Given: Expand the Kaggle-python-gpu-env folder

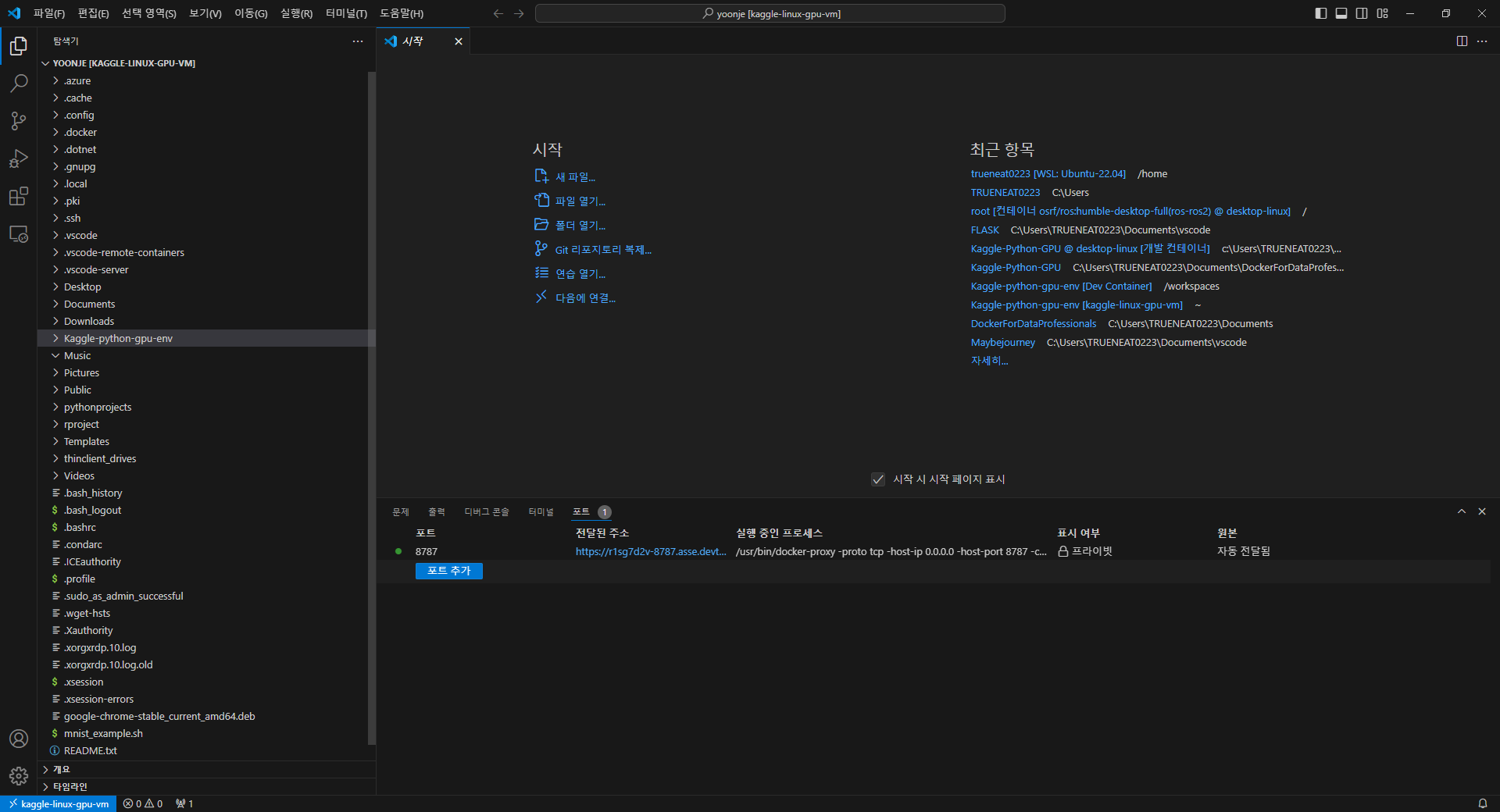Looking at the screenshot, I should (206, 338).
